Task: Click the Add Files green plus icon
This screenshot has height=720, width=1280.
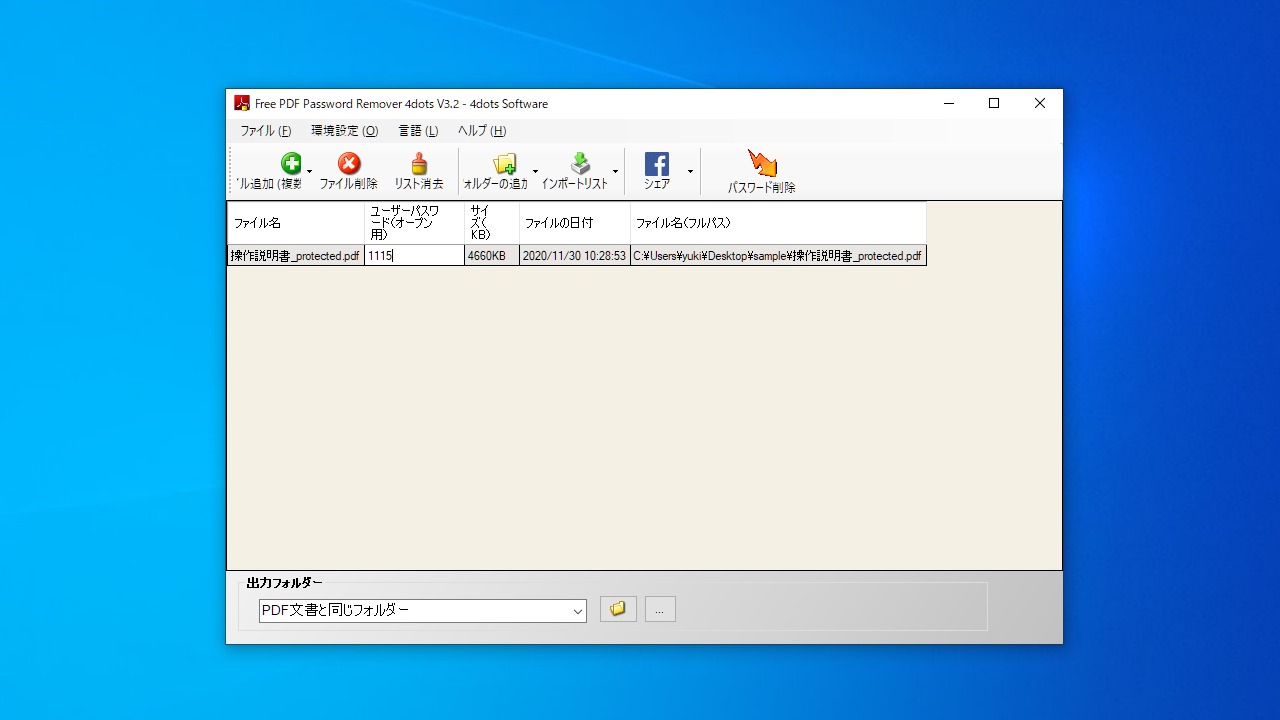Action: tap(291, 164)
